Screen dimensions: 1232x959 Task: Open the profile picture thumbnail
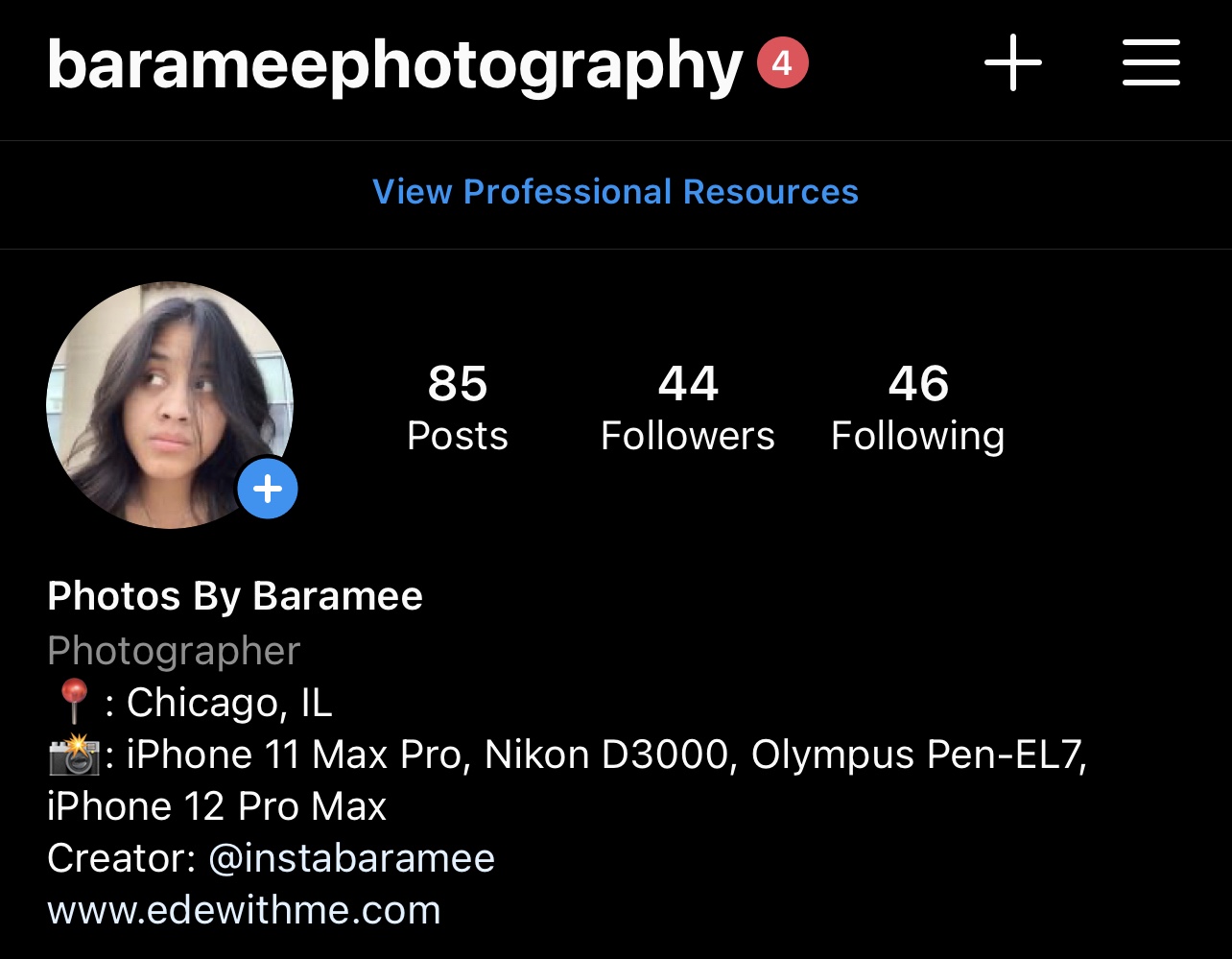pyautogui.click(x=170, y=405)
